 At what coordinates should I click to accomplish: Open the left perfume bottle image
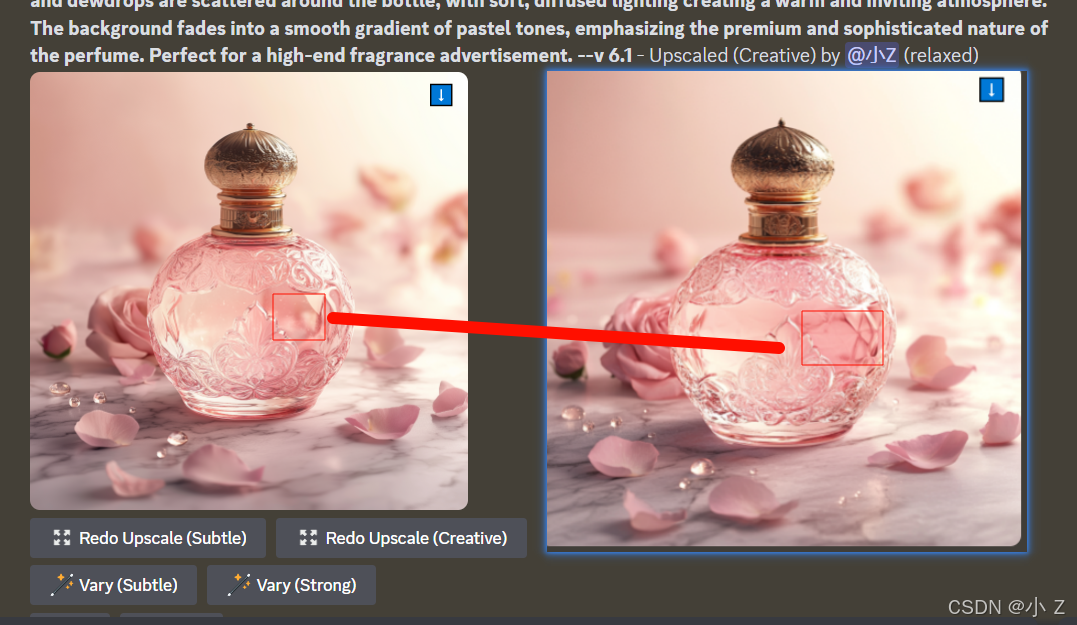tap(249, 291)
